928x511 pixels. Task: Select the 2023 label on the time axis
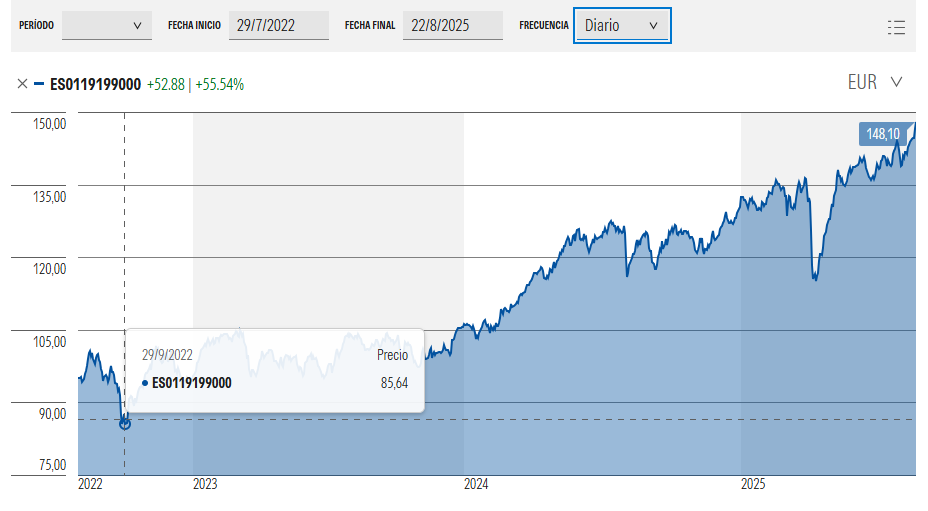tap(205, 485)
